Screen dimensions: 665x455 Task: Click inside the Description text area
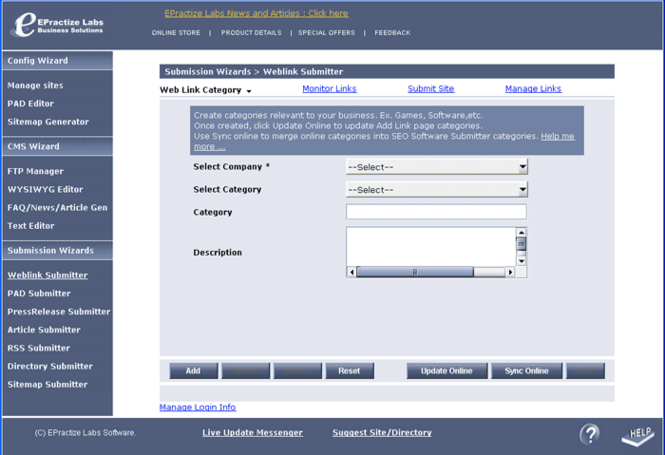431,247
